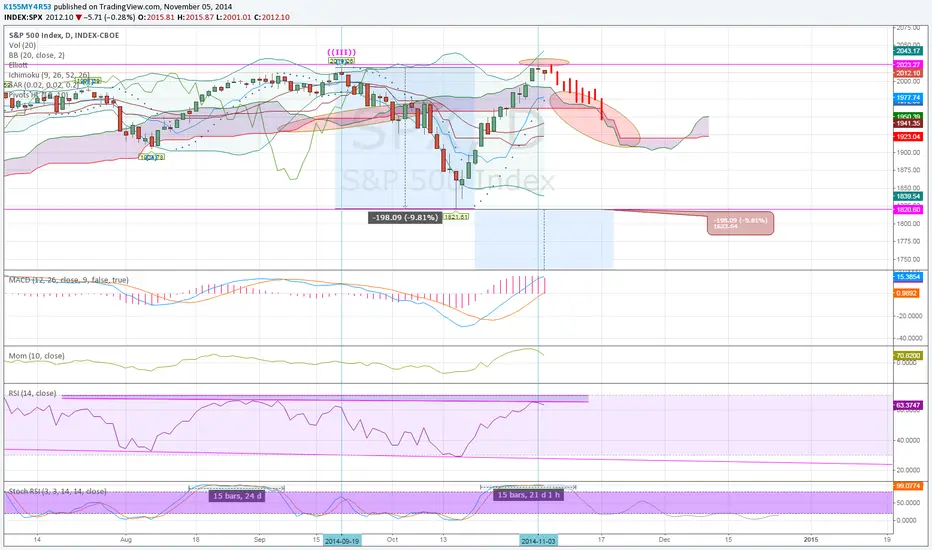Open the K155MY4R53 author profile link
The width and height of the screenshot is (932, 550).
point(29,7)
